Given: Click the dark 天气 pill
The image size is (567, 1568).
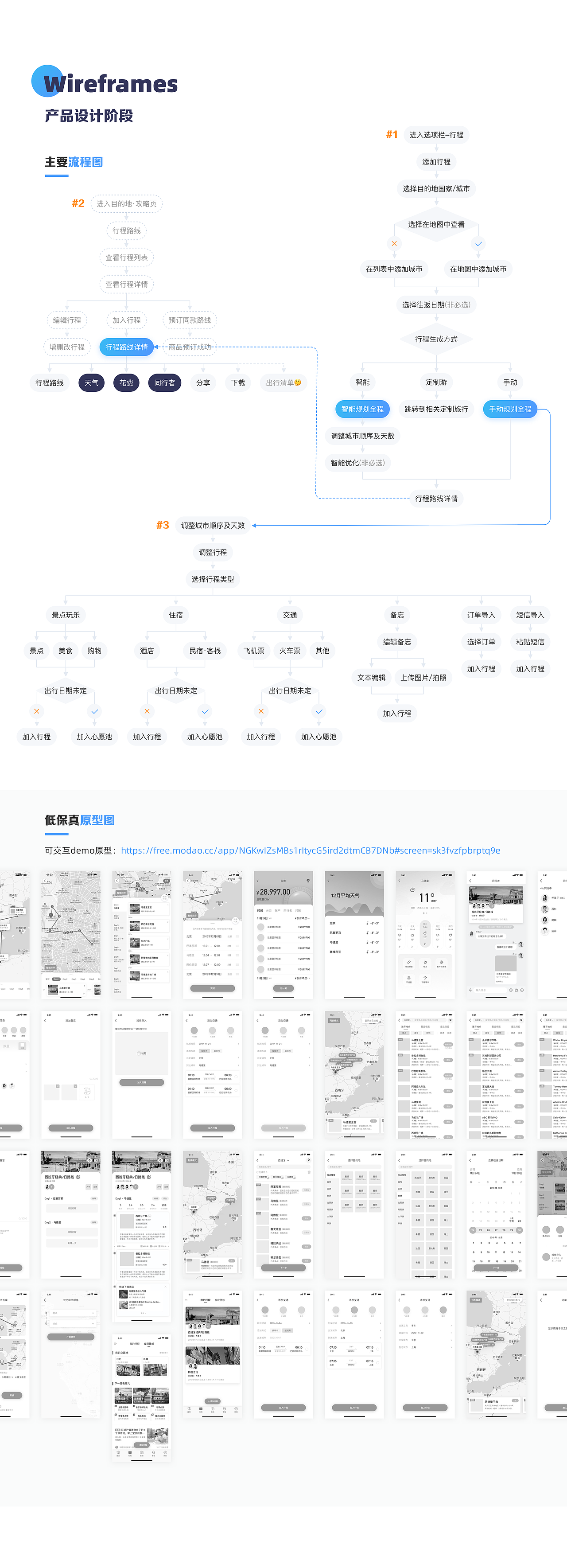Looking at the screenshot, I should tap(91, 383).
